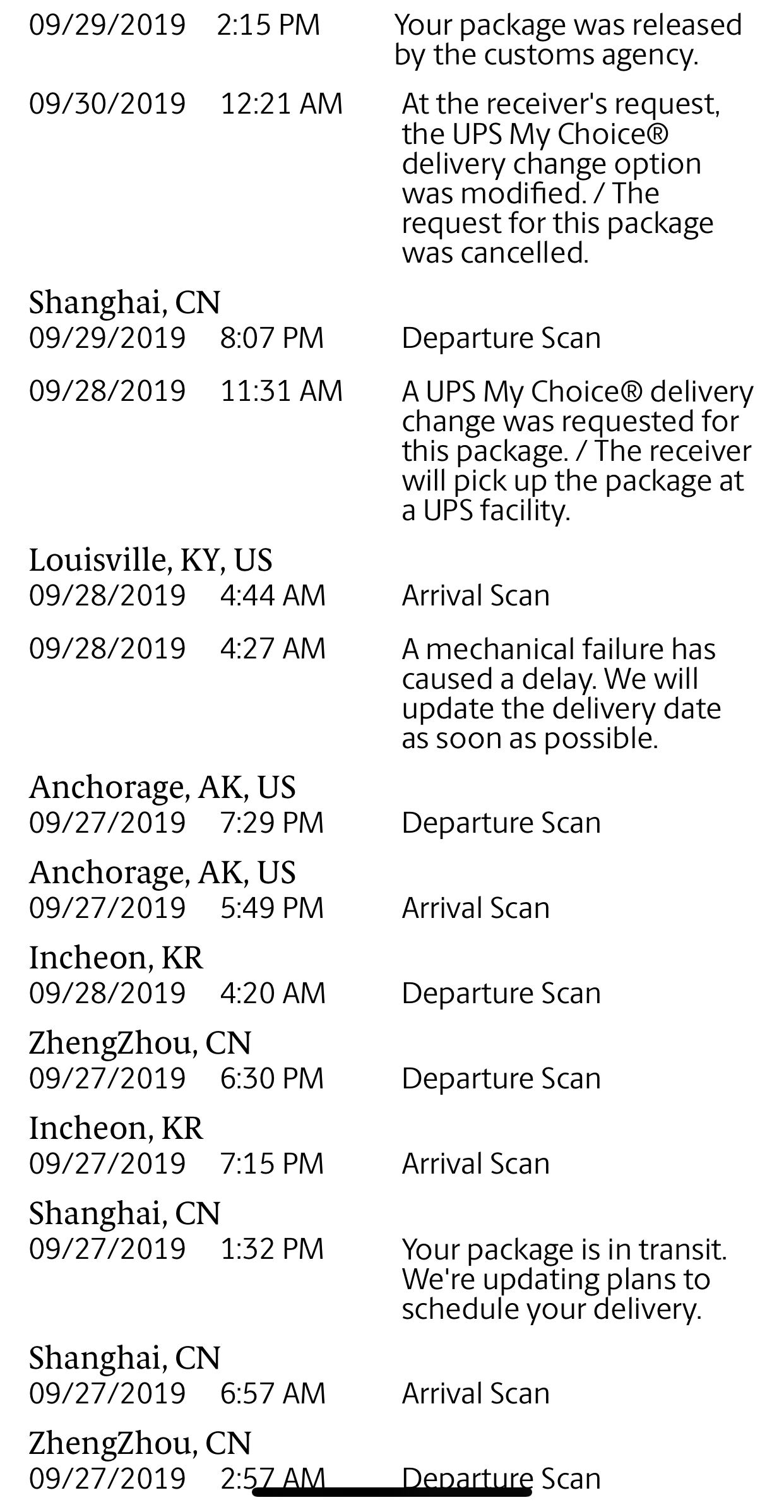This screenshot has height=1512, width=784.
Task: Select the 12:21 AM delivery change cancelled entry
Action: (x=391, y=178)
